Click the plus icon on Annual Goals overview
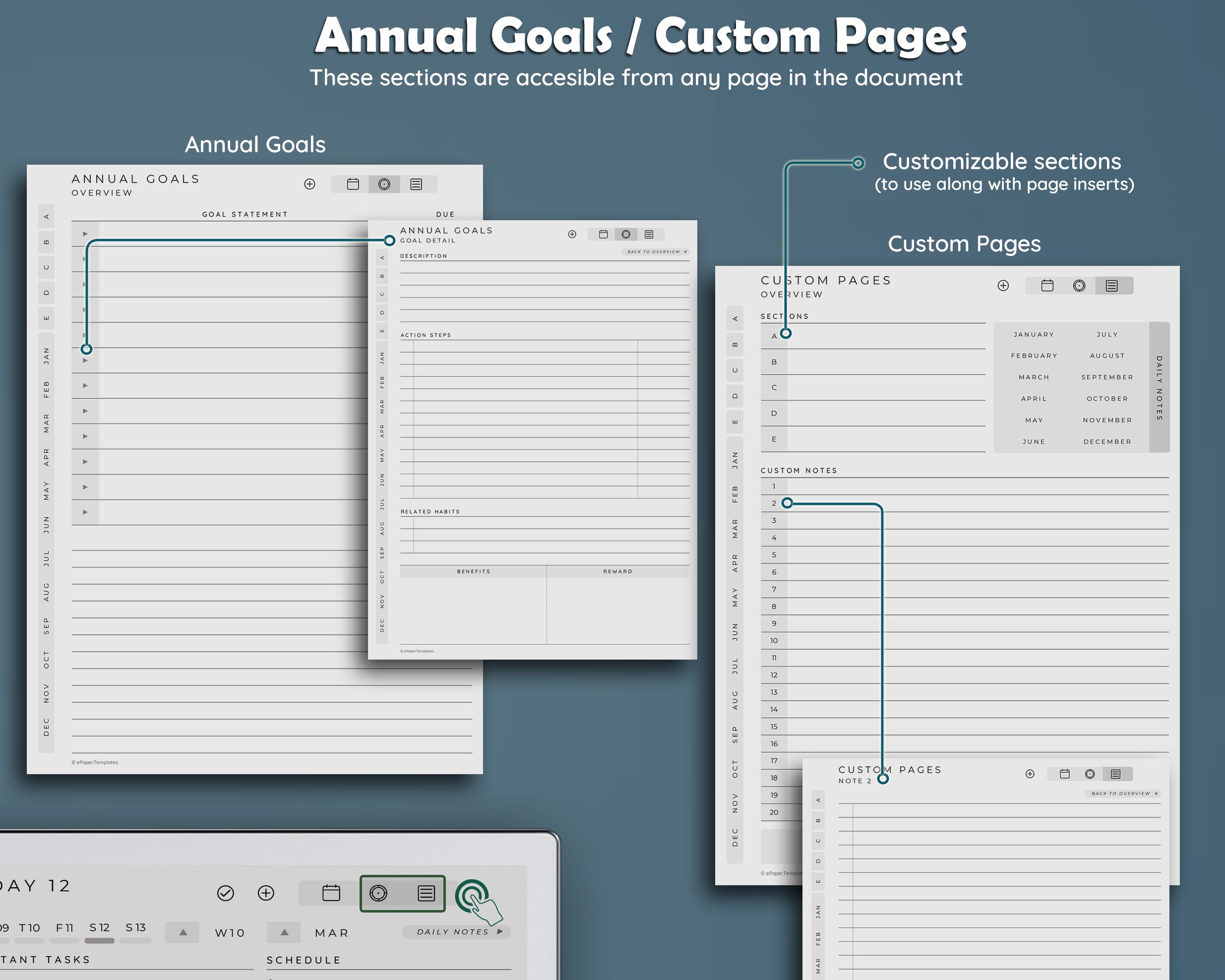 click(310, 184)
